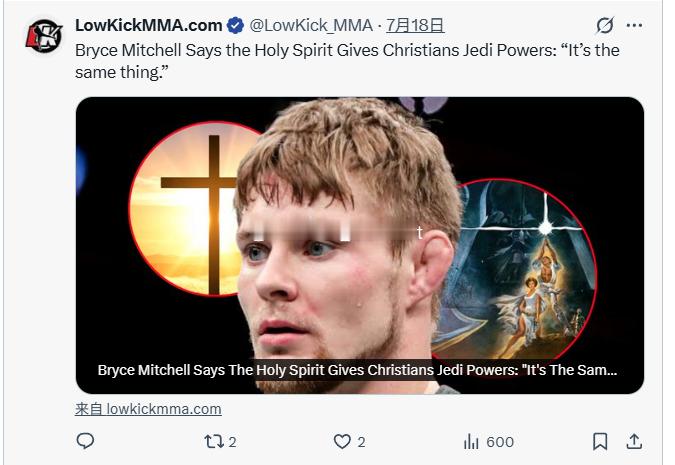Open the LowKickMMA.com display name
Screen dimensions: 675x465
[x=149, y=25]
